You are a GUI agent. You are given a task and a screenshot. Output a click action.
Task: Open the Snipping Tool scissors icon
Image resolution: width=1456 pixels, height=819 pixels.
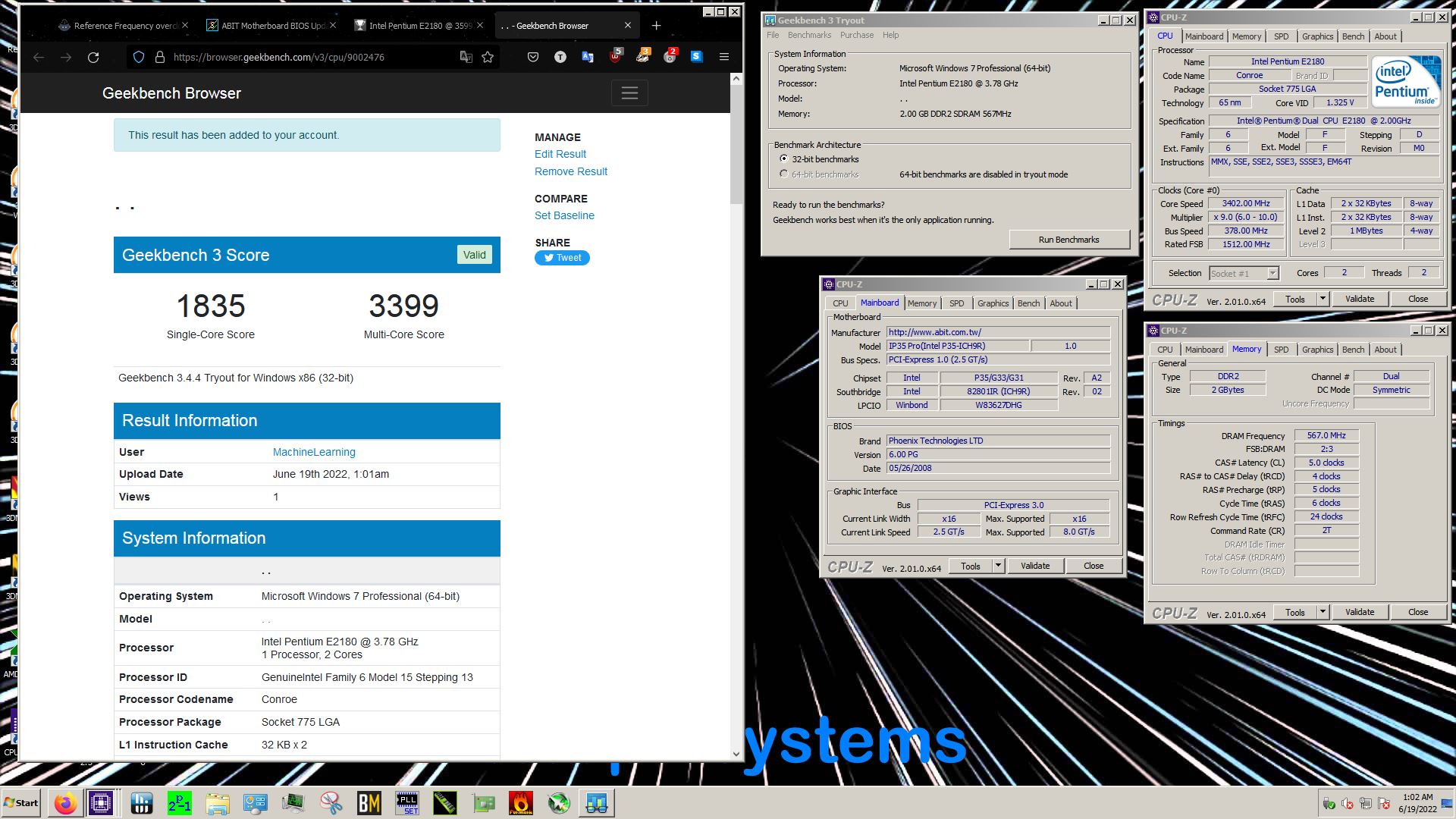point(331,803)
